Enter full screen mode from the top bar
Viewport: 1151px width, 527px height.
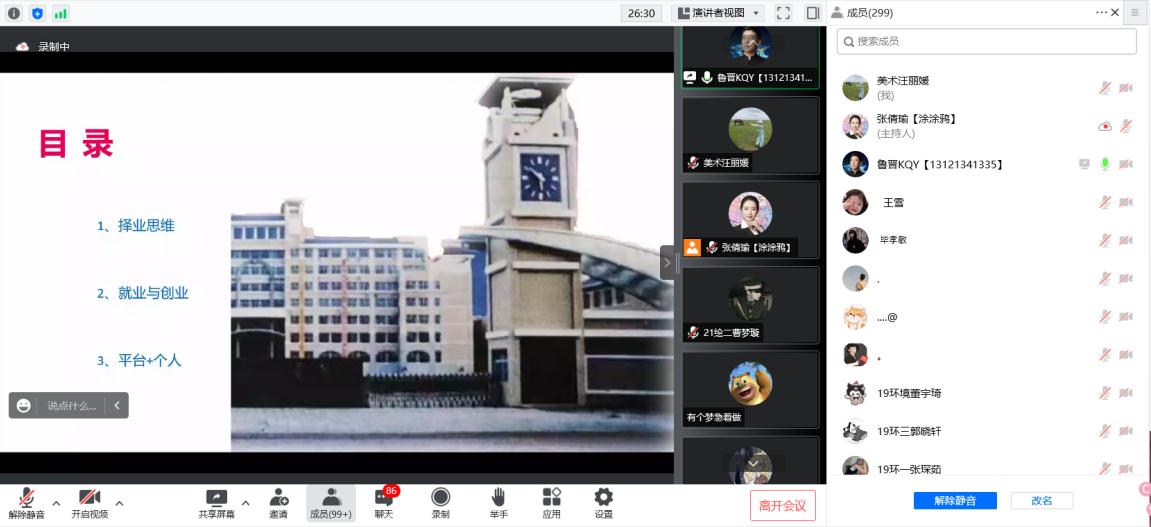click(x=783, y=13)
